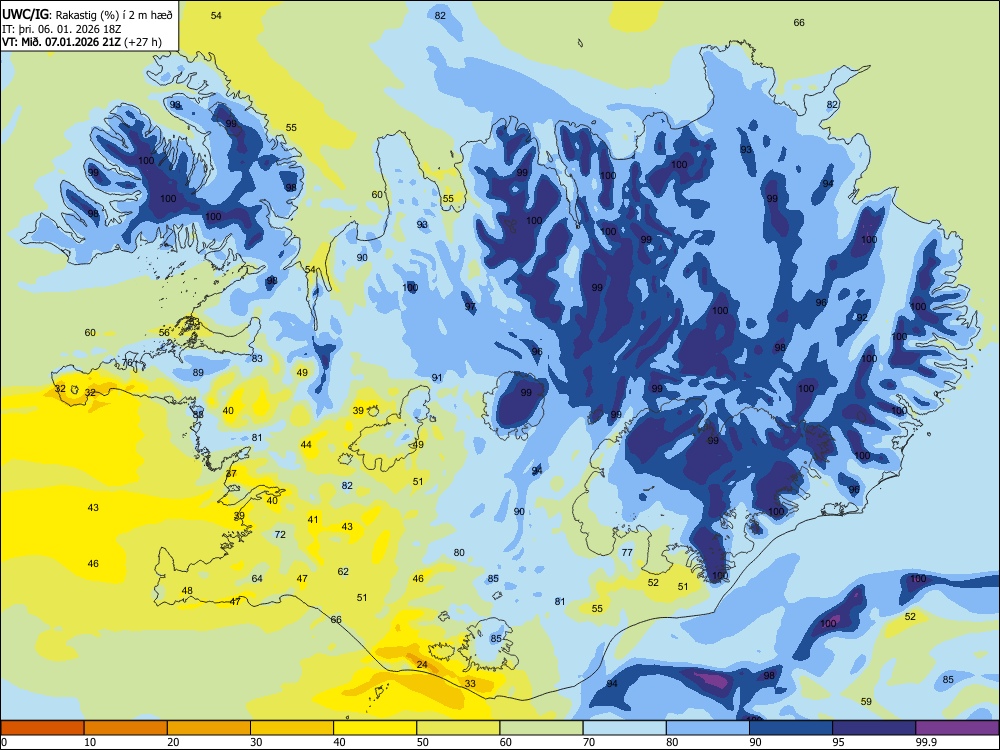Click the legend tick label '30'
Viewport: 1000px width, 750px height.
tap(256, 742)
